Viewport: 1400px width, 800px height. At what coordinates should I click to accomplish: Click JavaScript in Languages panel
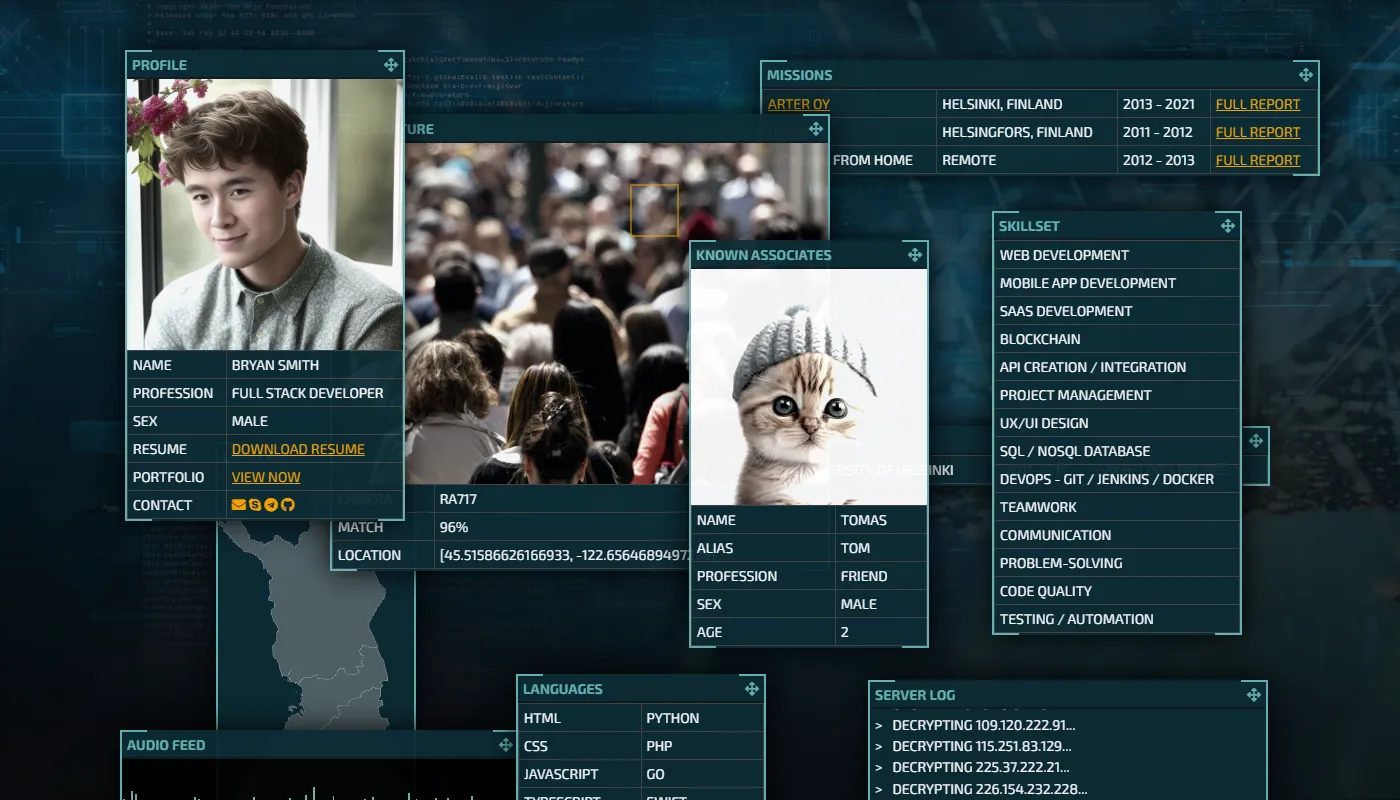click(x=561, y=774)
